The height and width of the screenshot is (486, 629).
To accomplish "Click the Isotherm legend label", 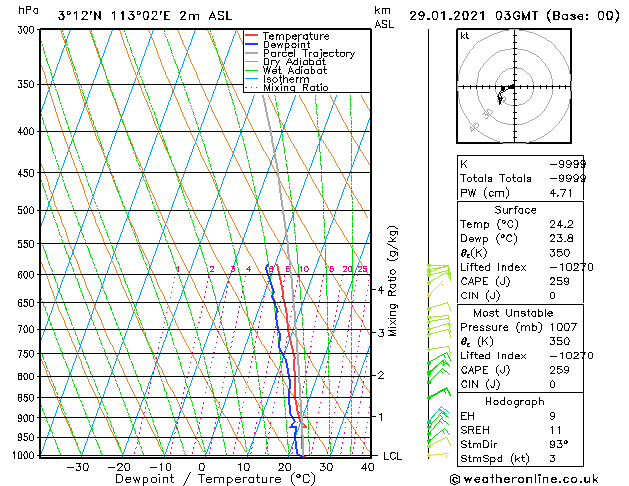I will (x=286, y=79).
